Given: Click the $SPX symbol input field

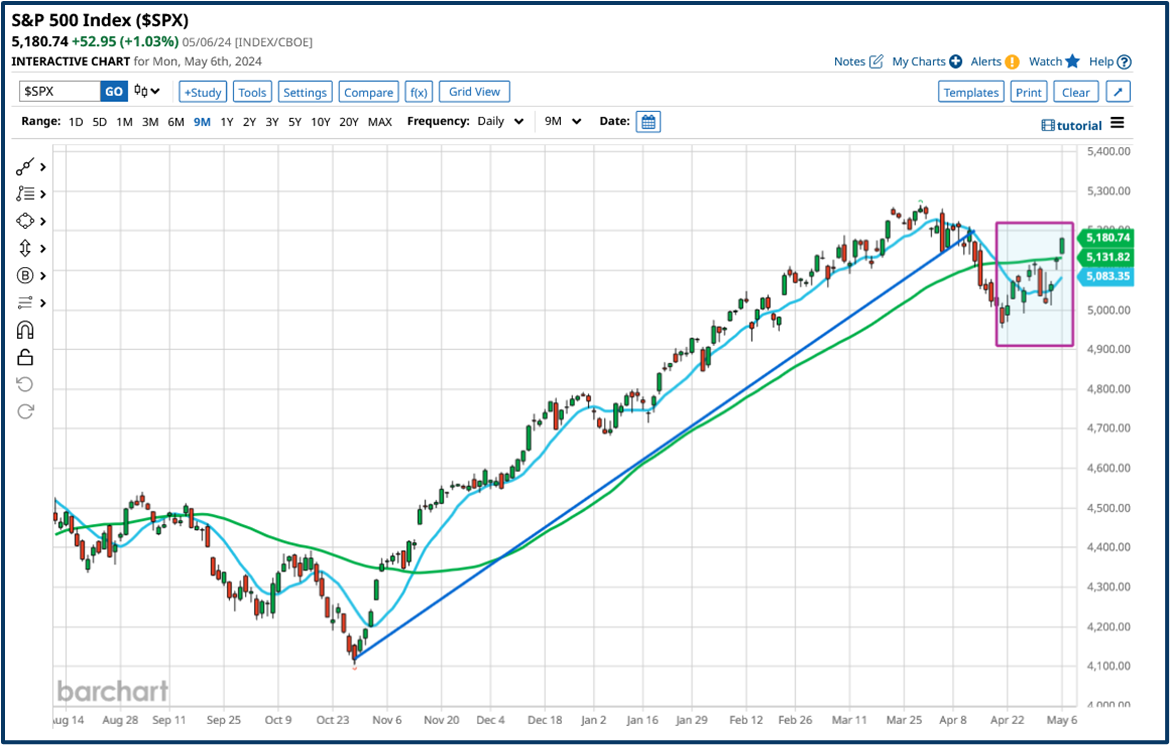Looking at the screenshot, I should (x=60, y=91).
